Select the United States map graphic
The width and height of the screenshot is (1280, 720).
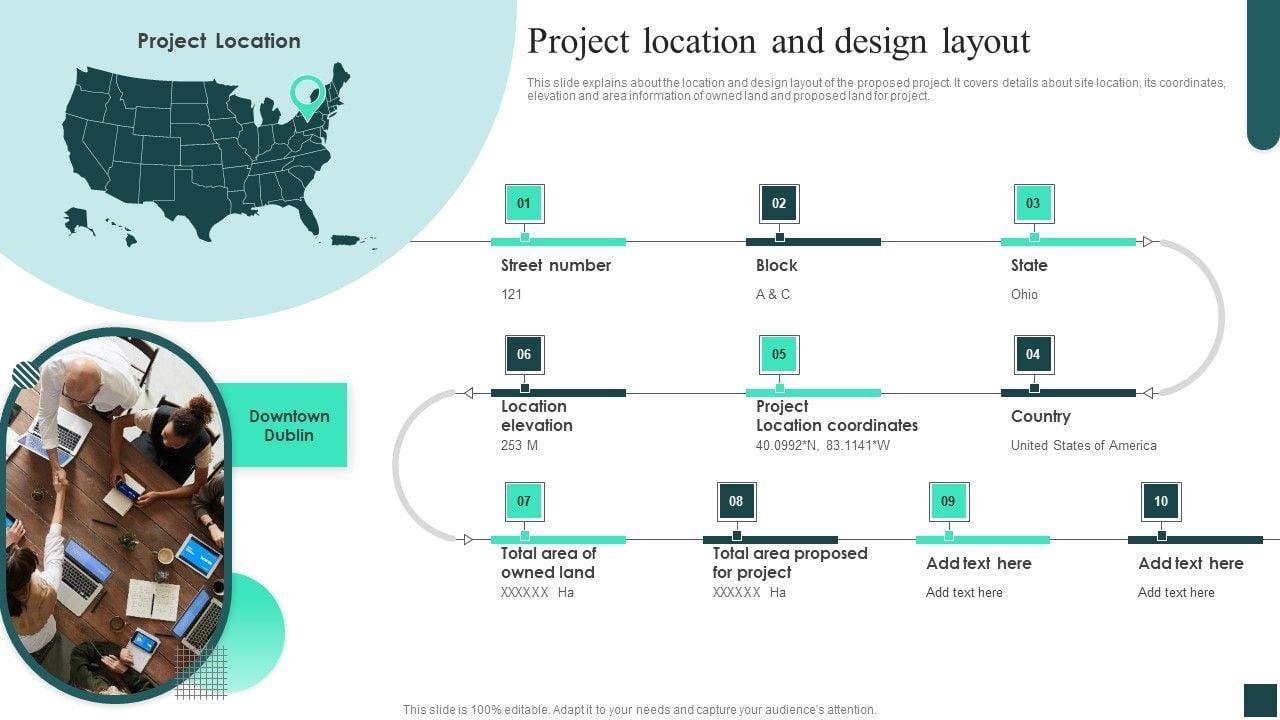220,155
